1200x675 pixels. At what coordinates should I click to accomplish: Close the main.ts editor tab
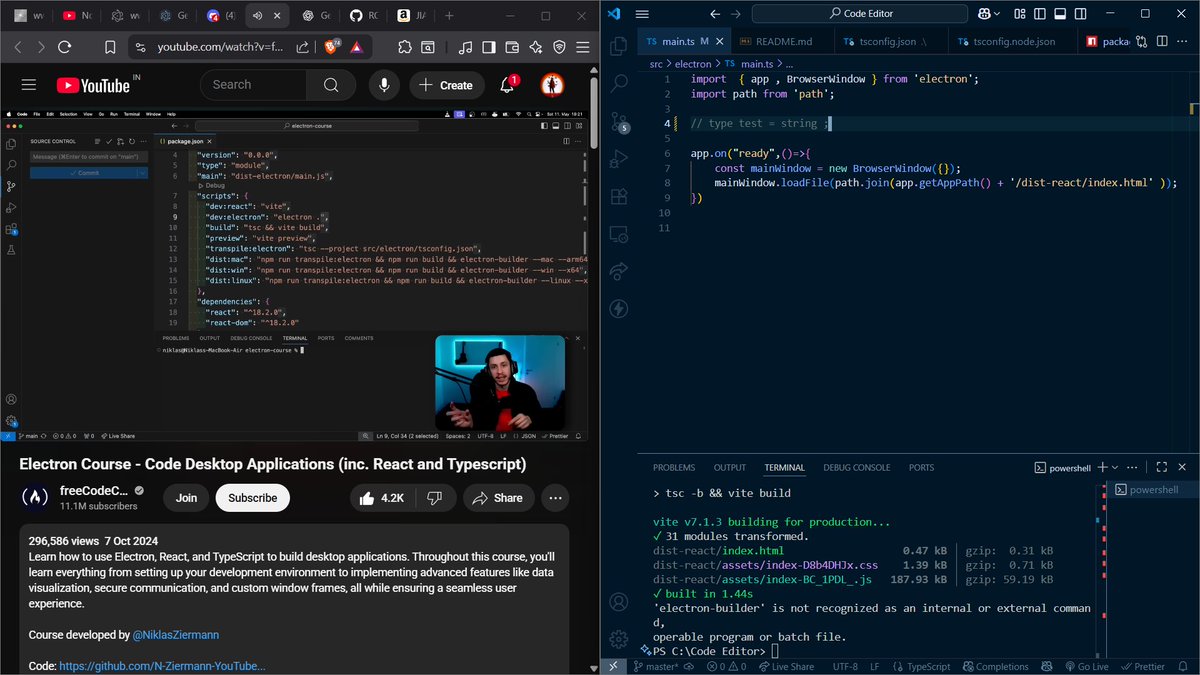(x=722, y=41)
